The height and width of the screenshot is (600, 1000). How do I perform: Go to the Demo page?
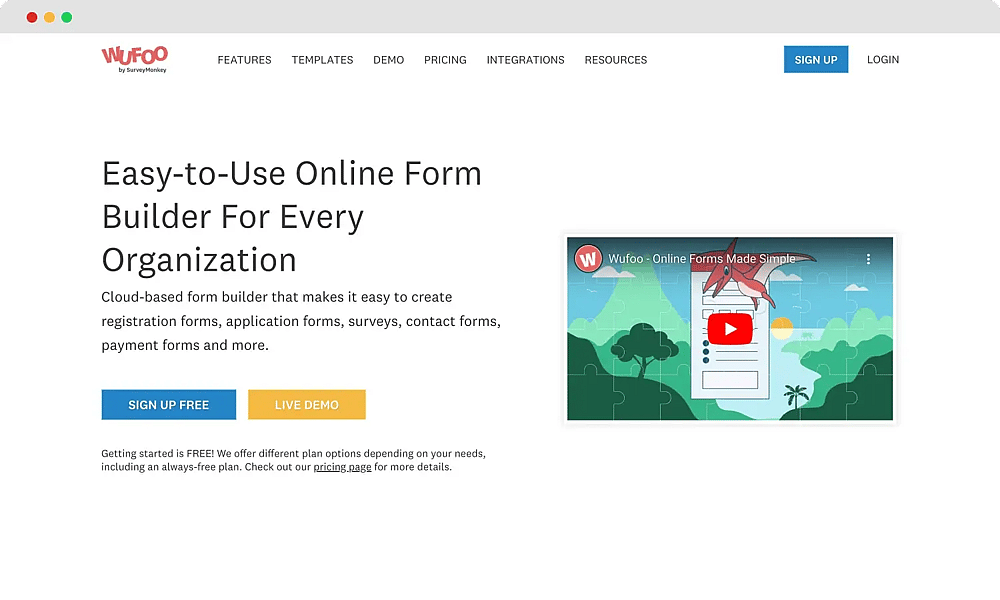pyautogui.click(x=388, y=60)
